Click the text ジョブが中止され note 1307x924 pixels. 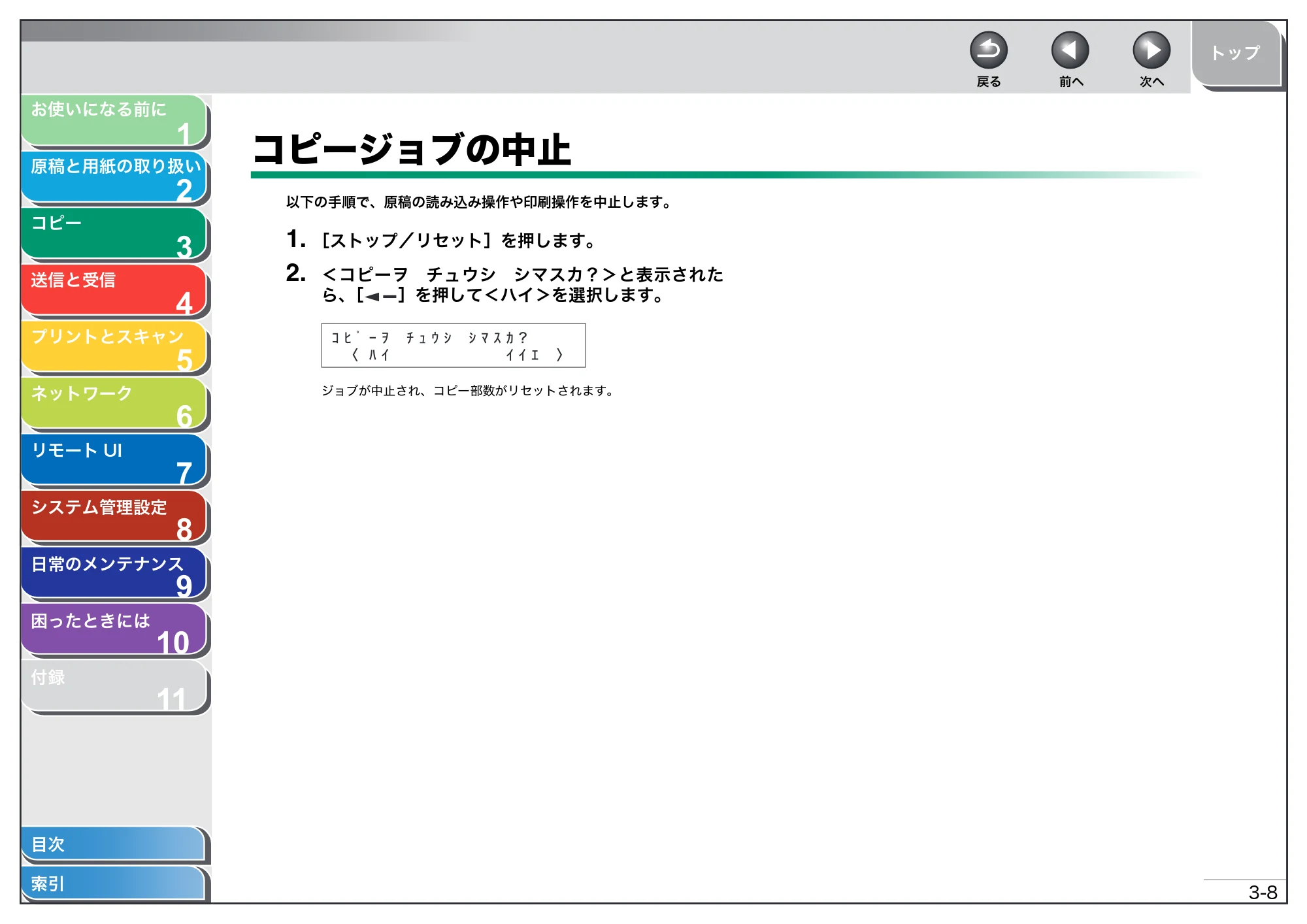[468, 391]
